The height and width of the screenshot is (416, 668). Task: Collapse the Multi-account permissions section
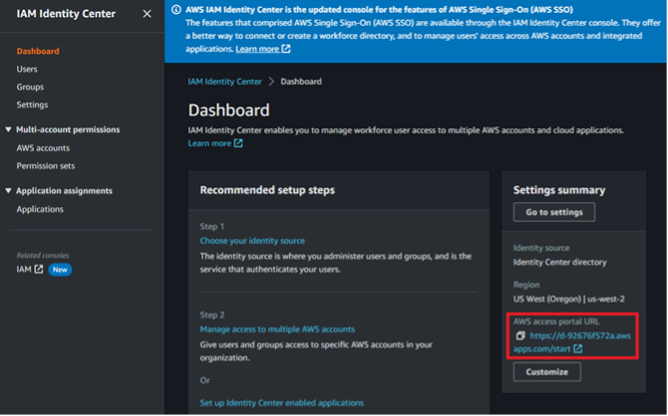tap(8, 130)
